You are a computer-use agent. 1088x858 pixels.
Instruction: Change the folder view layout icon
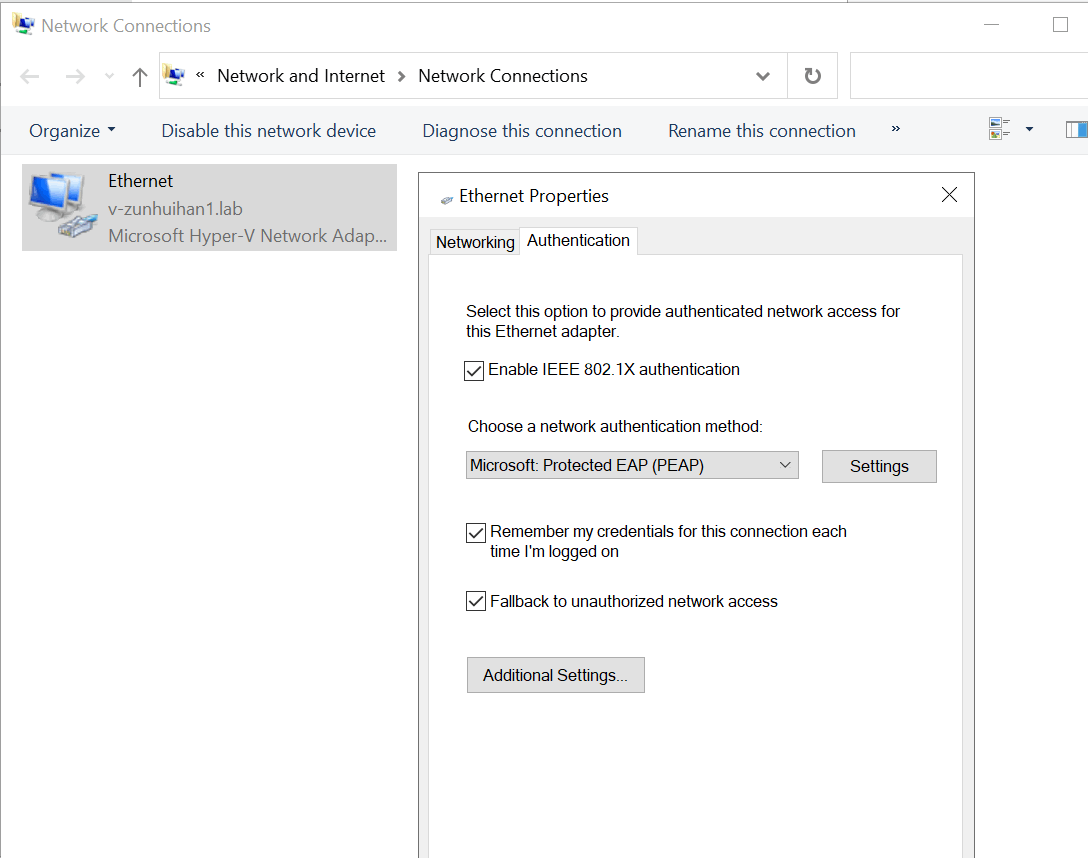(x=999, y=129)
